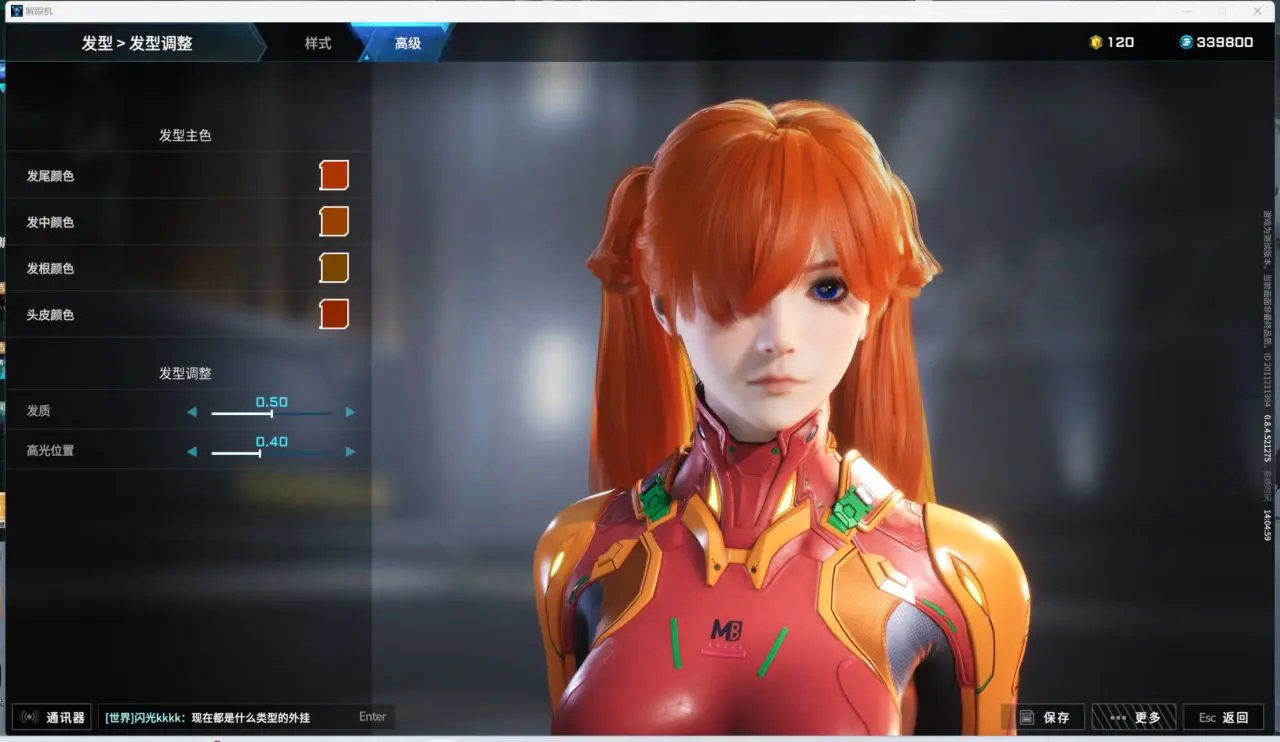Image resolution: width=1280 pixels, height=742 pixels.
Task: Click the 高光位置 slider track
Action: (x=271, y=453)
